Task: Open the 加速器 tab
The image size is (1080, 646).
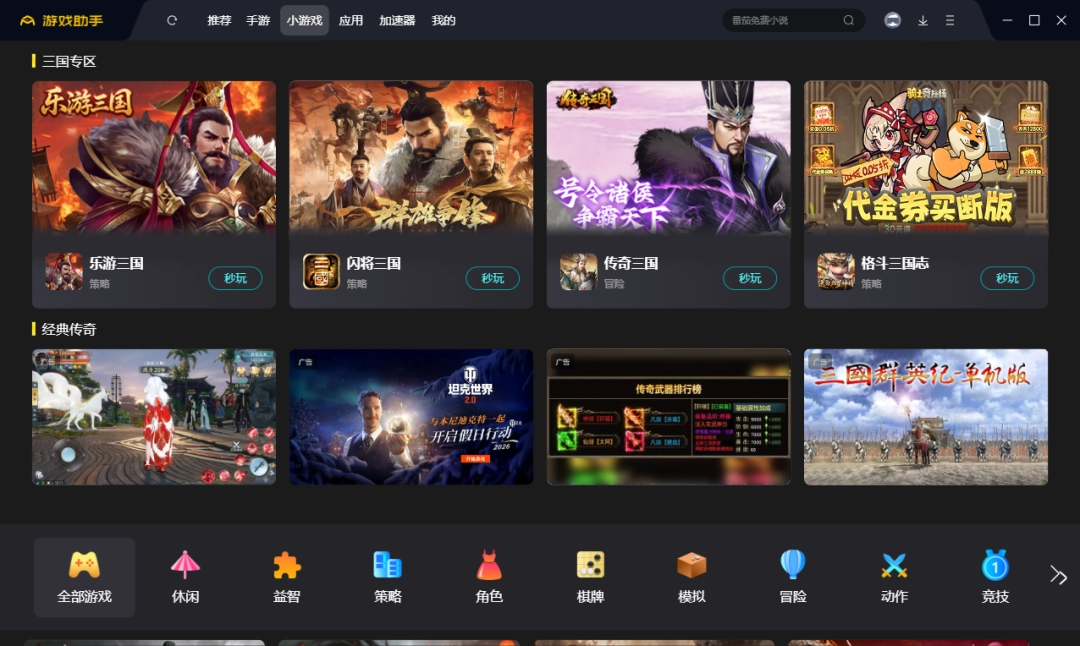Action: click(x=398, y=19)
